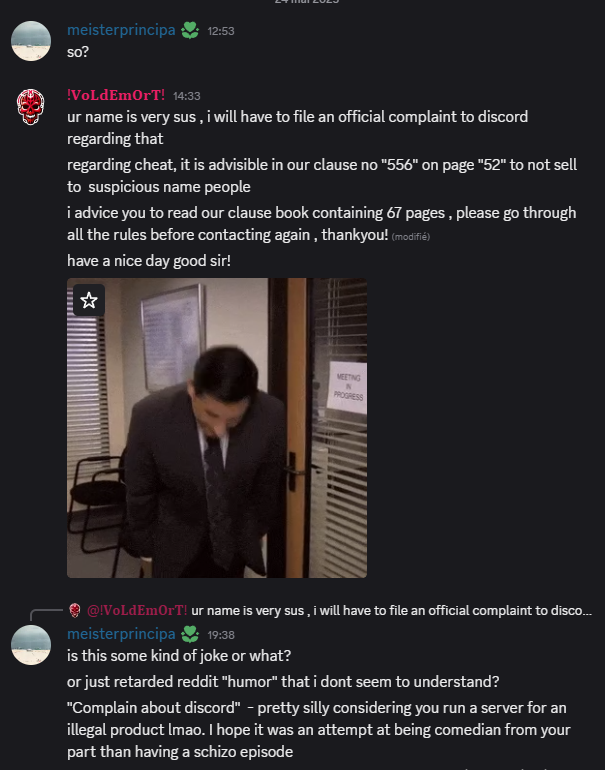Click the @!VoLdEmOrT! mention in the reply
This screenshot has width=605, height=770.
137,610
